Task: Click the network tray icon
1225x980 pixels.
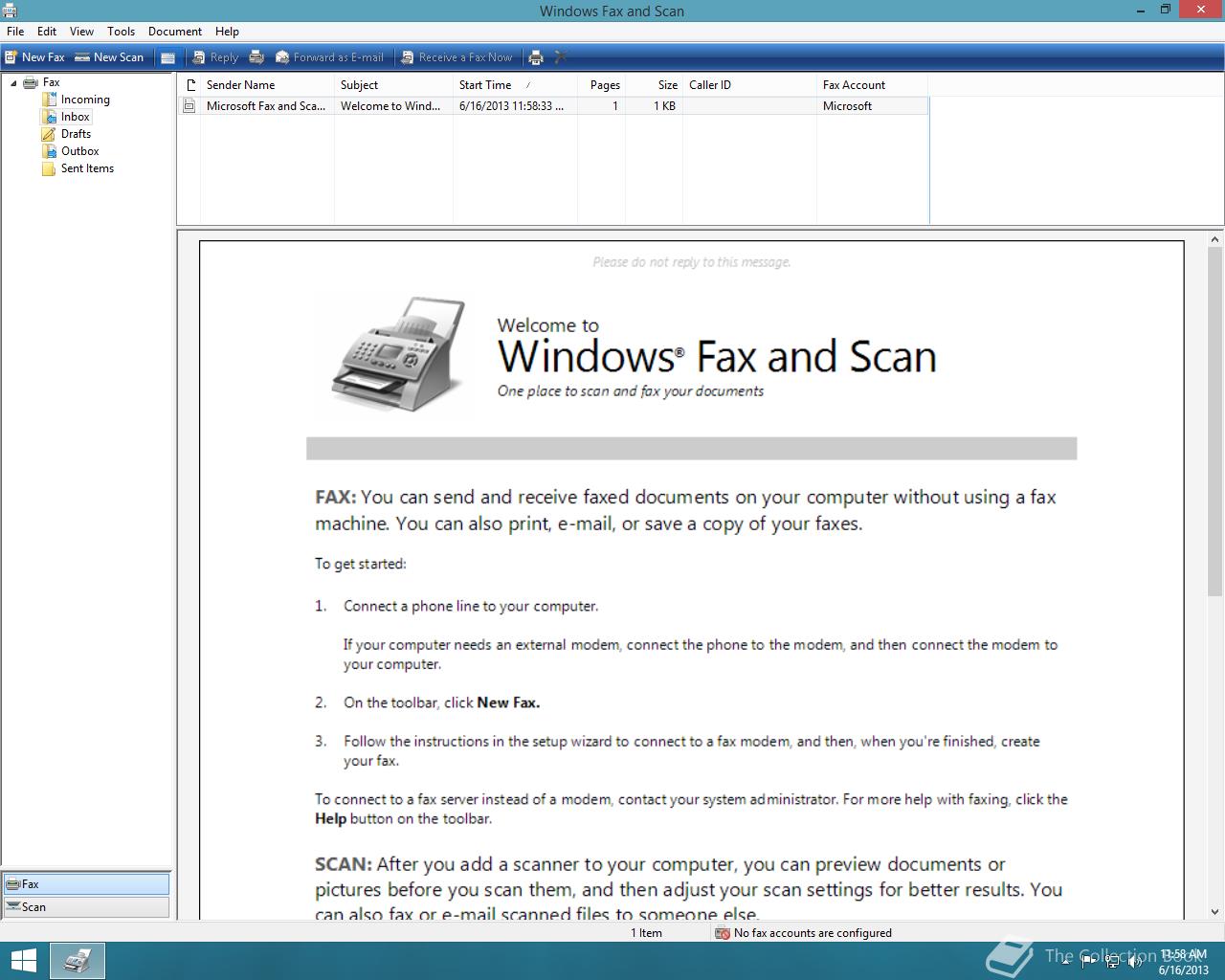Action: (x=1112, y=962)
